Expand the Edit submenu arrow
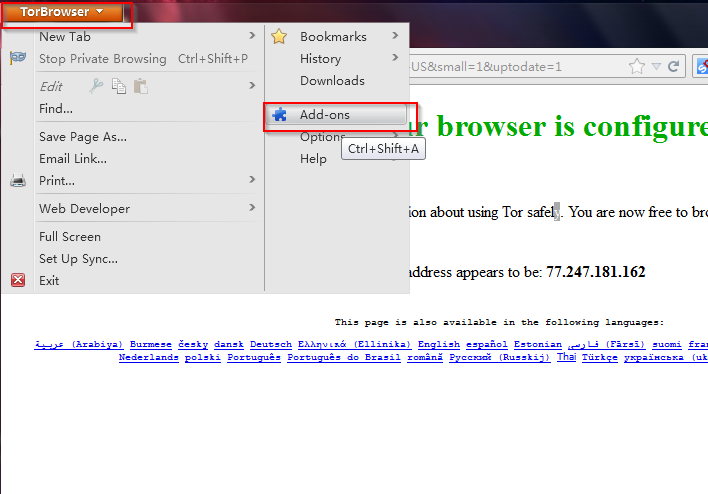 coord(252,85)
